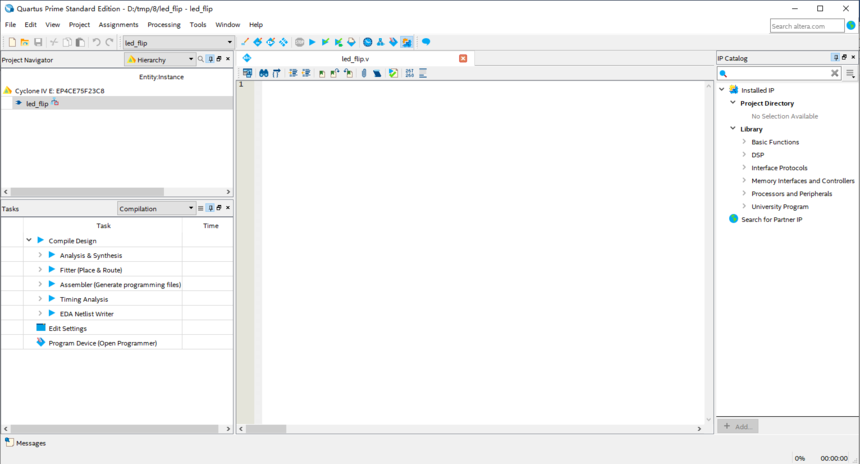The width and height of the screenshot is (860, 464).
Task: Open the Project menu
Action: point(79,25)
